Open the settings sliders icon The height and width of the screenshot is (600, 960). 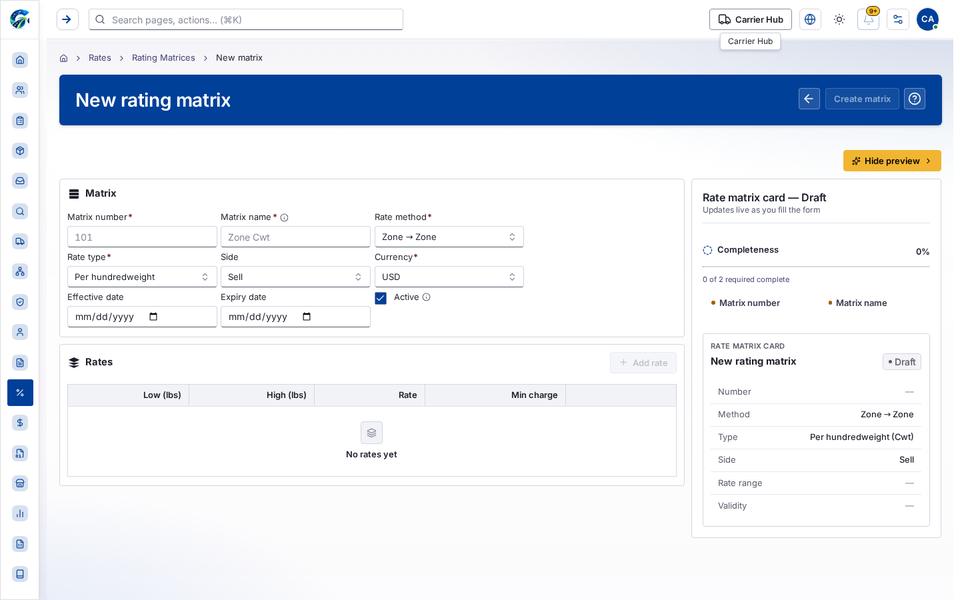point(898,20)
